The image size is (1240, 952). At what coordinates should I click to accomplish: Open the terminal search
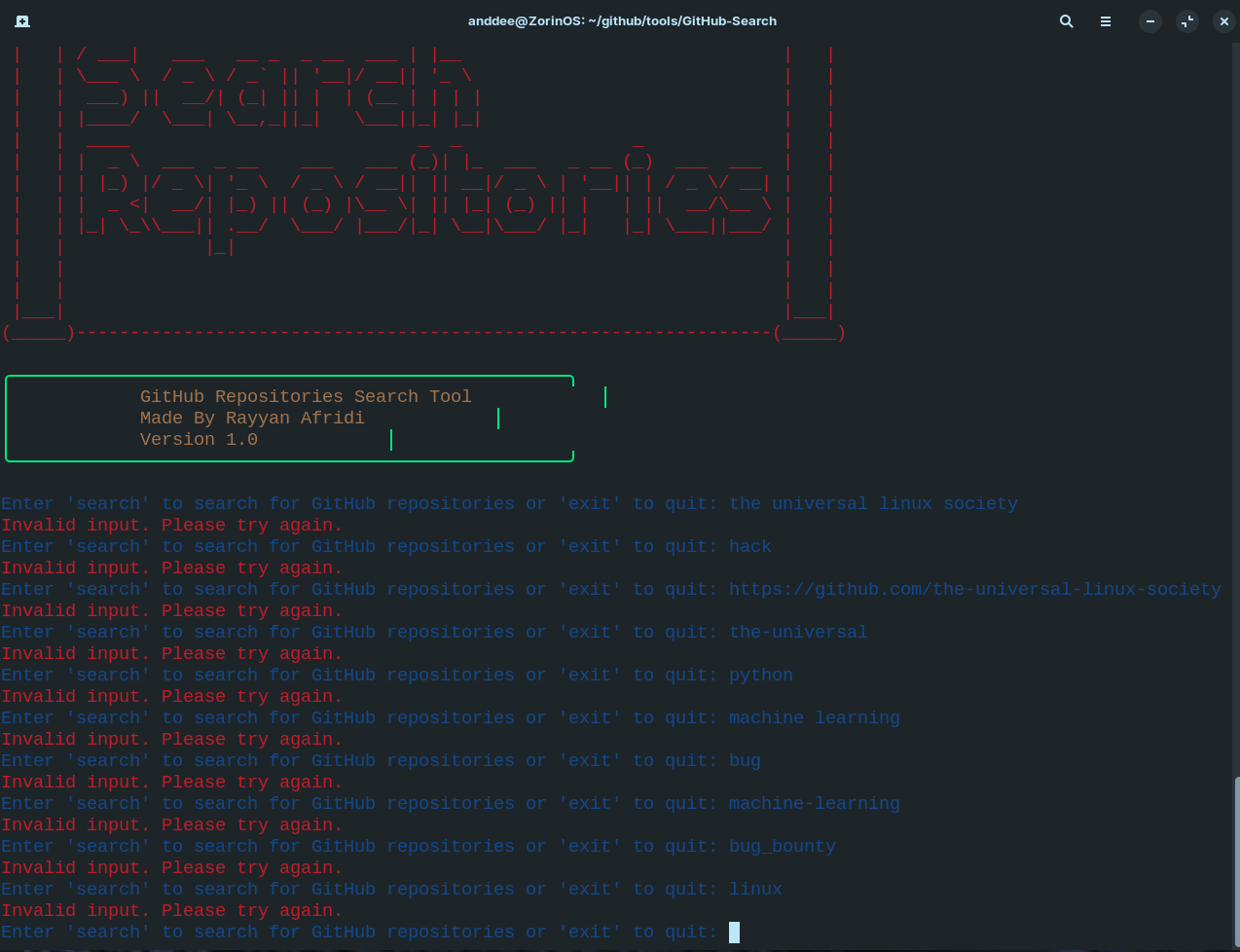[x=1067, y=20]
